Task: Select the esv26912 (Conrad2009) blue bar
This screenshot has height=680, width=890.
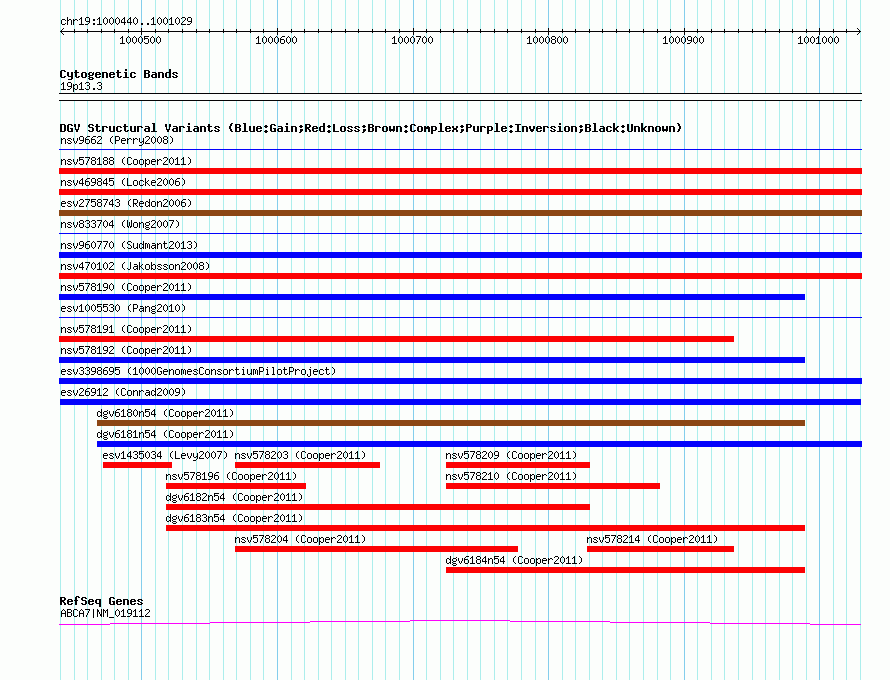Action: [460, 402]
